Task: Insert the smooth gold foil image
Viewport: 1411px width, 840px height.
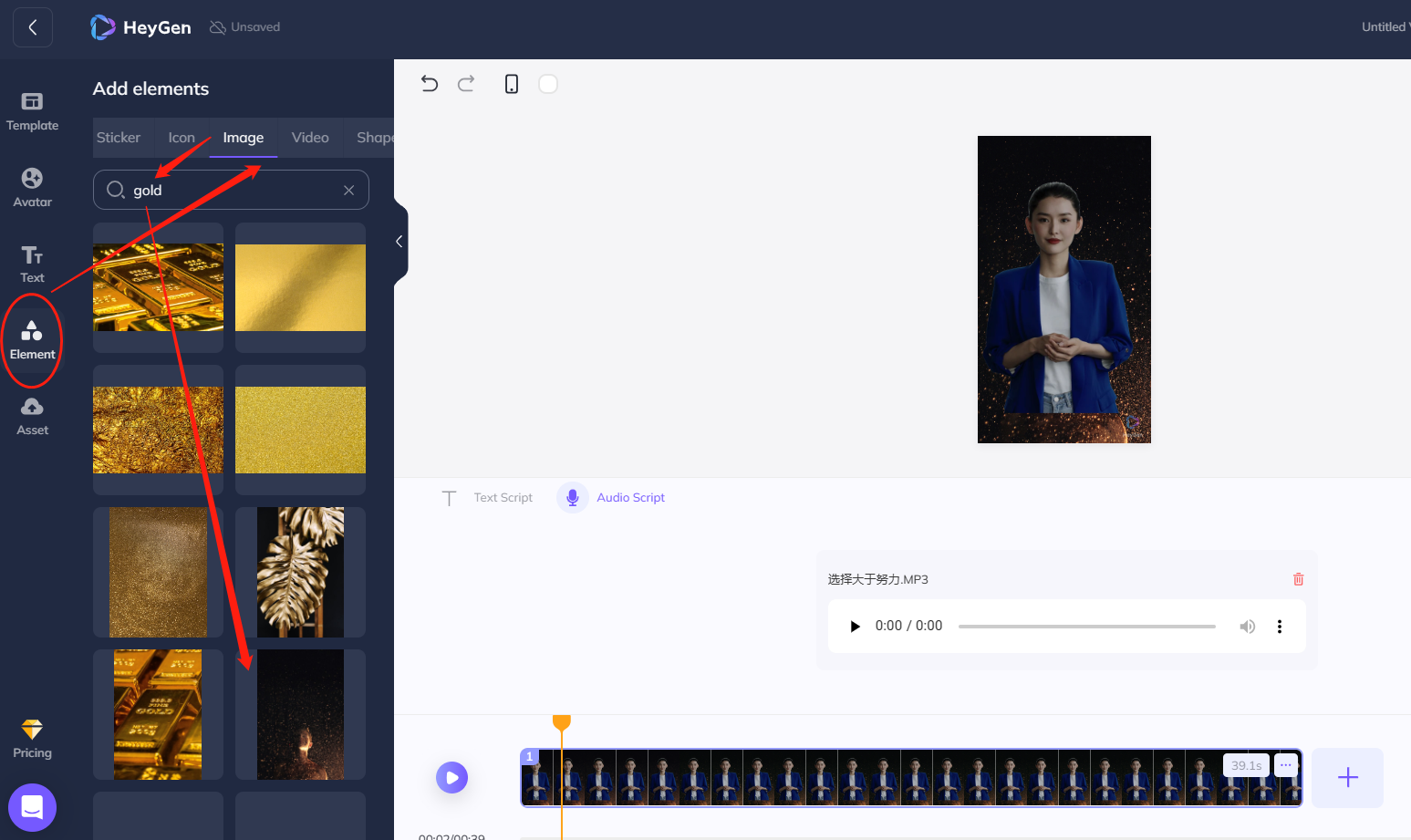Action: click(x=300, y=287)
